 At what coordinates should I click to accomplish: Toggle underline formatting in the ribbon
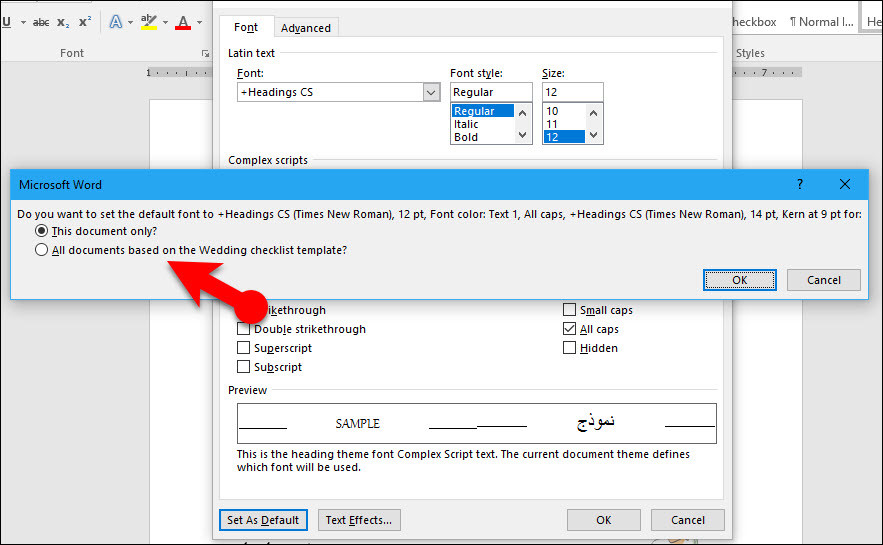[7, 22]
